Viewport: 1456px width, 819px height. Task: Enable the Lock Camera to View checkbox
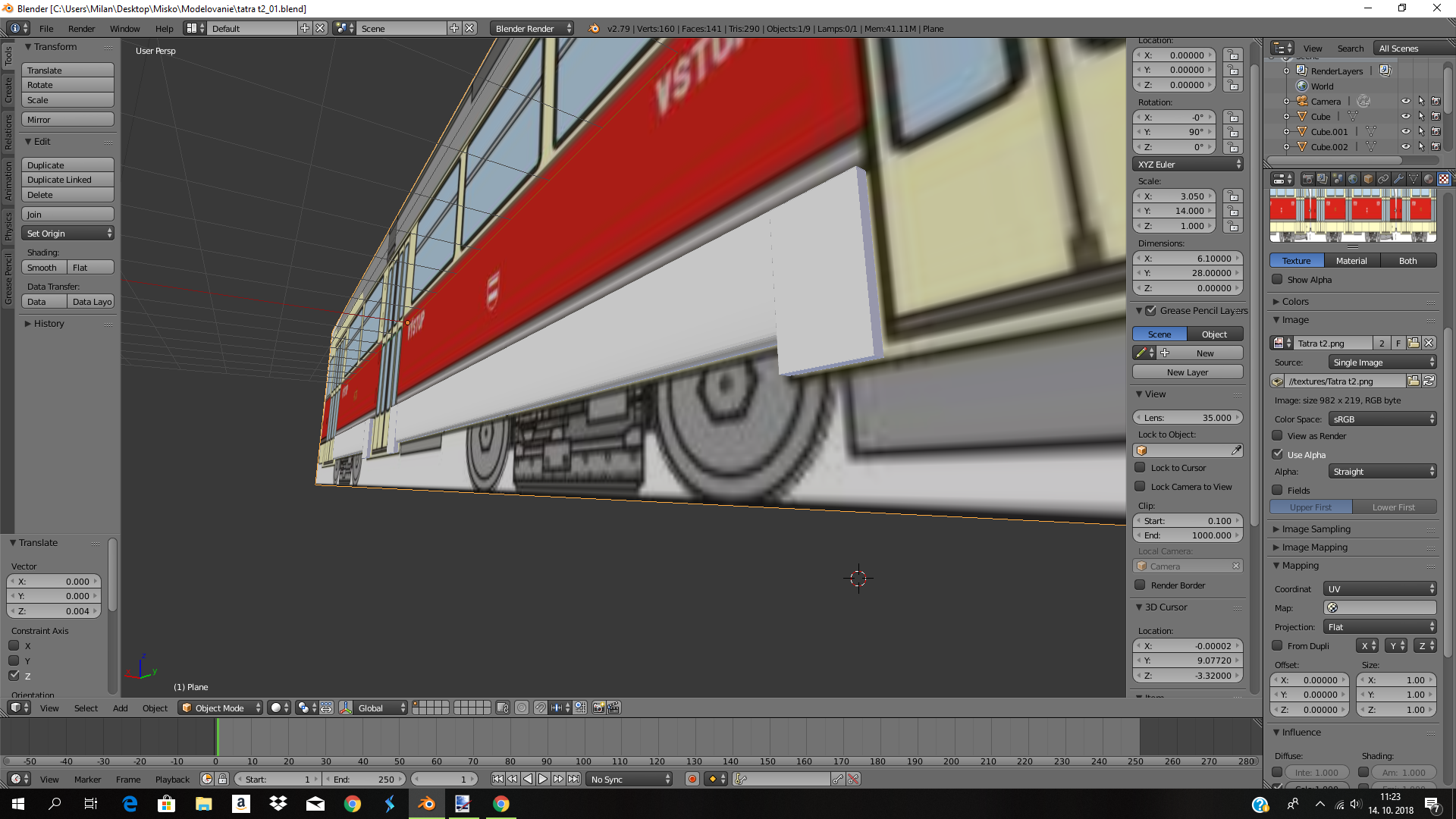click(x=1140, y=487)
